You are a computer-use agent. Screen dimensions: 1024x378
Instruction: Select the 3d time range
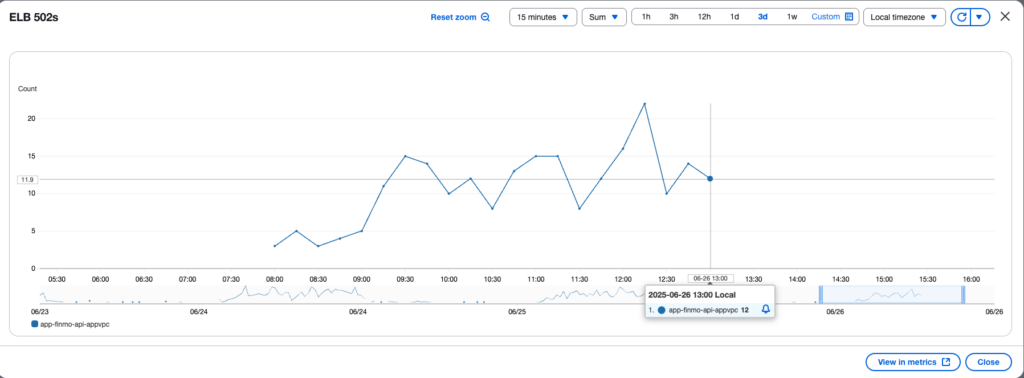pos(763,17)
